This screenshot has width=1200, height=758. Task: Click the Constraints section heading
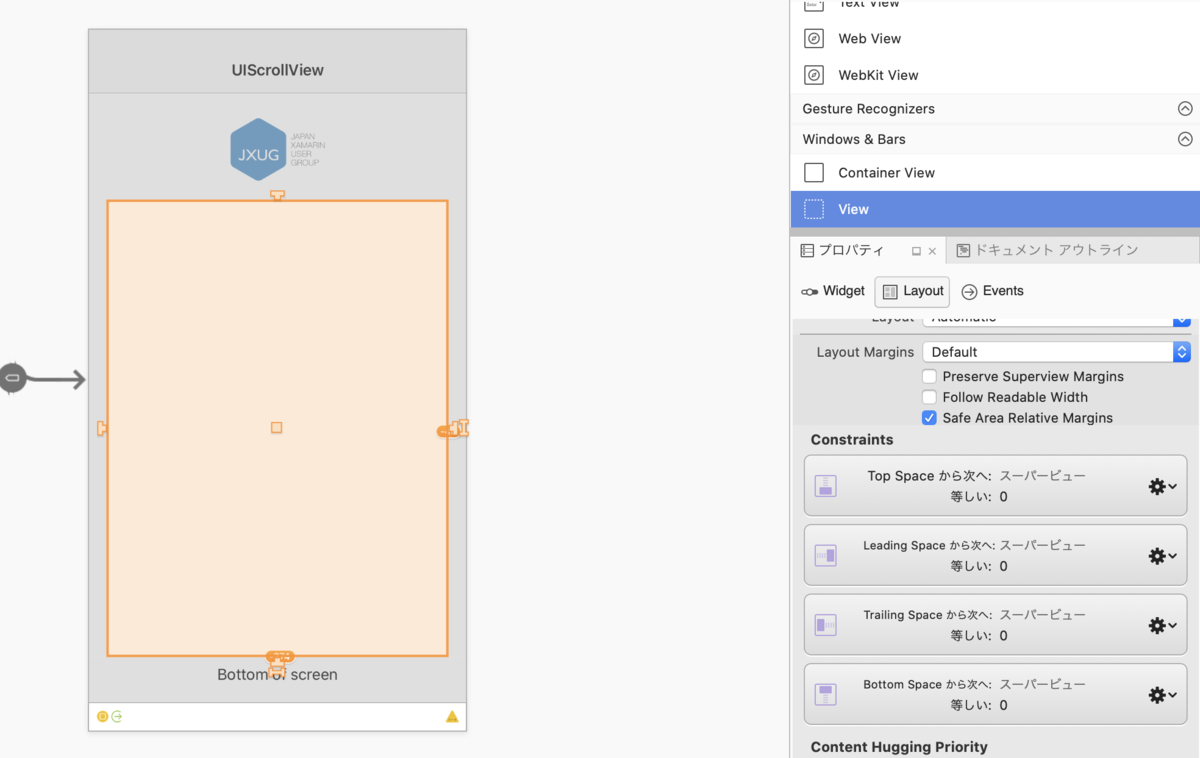[852, 440]
